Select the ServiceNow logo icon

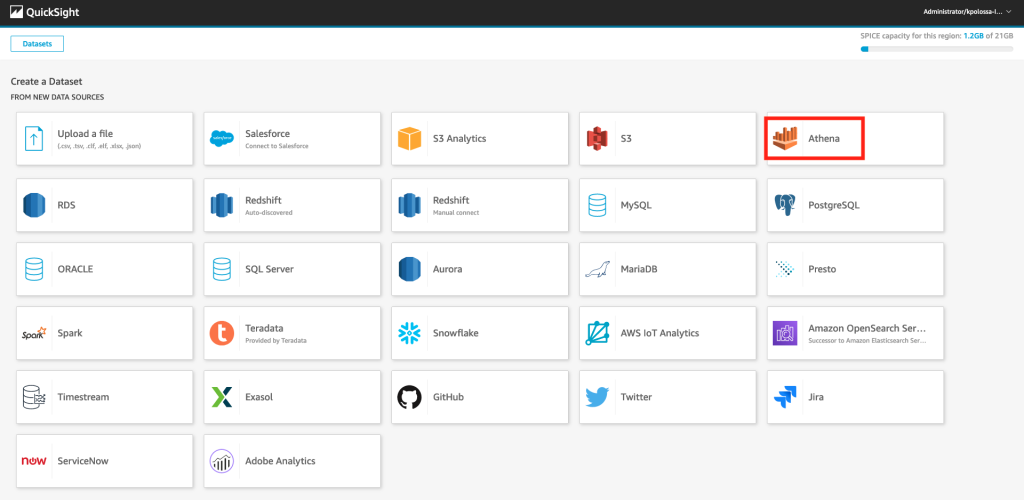click(34, 461)
